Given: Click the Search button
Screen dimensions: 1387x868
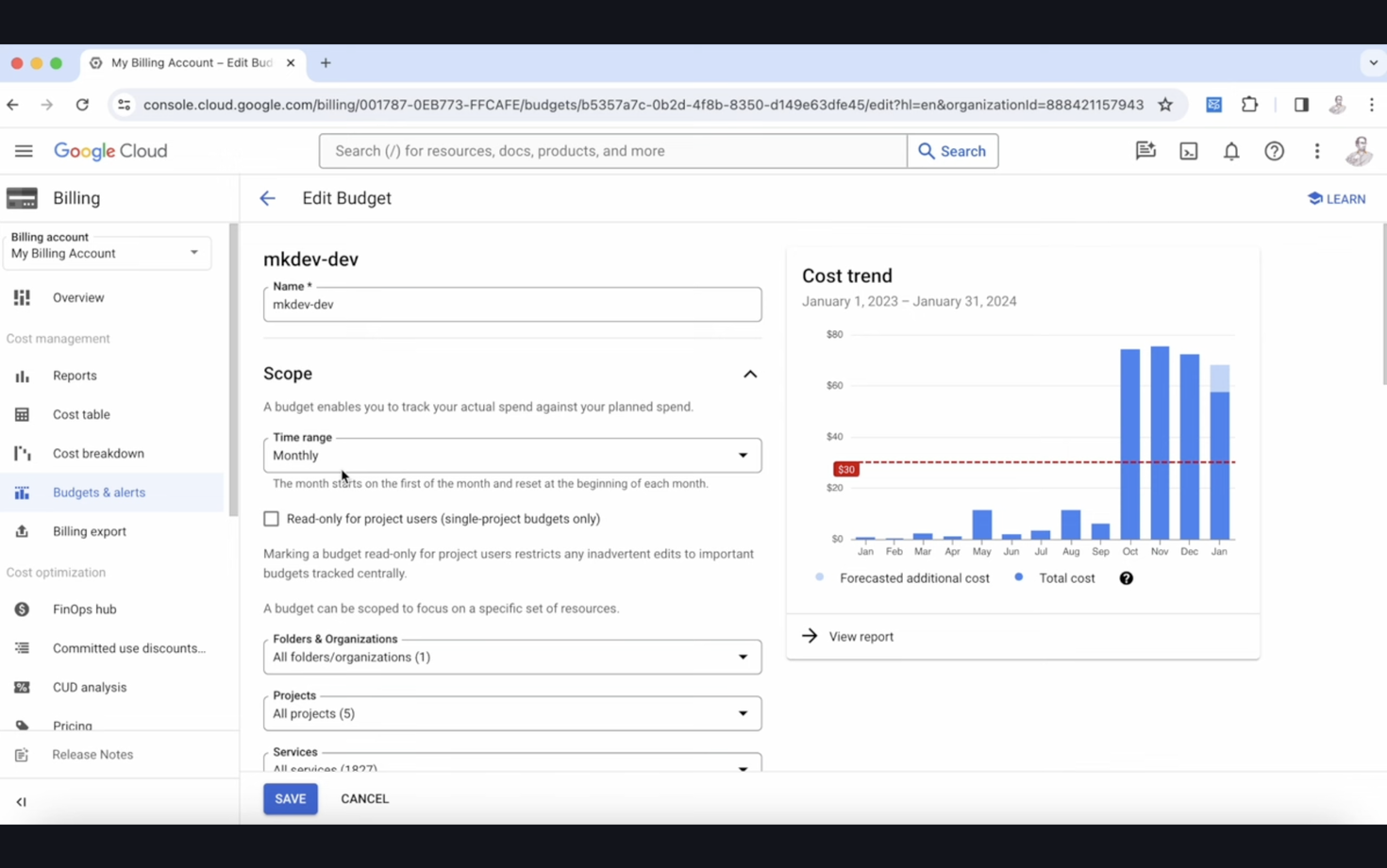Looking at the screenshot, I should click(952, 151).
